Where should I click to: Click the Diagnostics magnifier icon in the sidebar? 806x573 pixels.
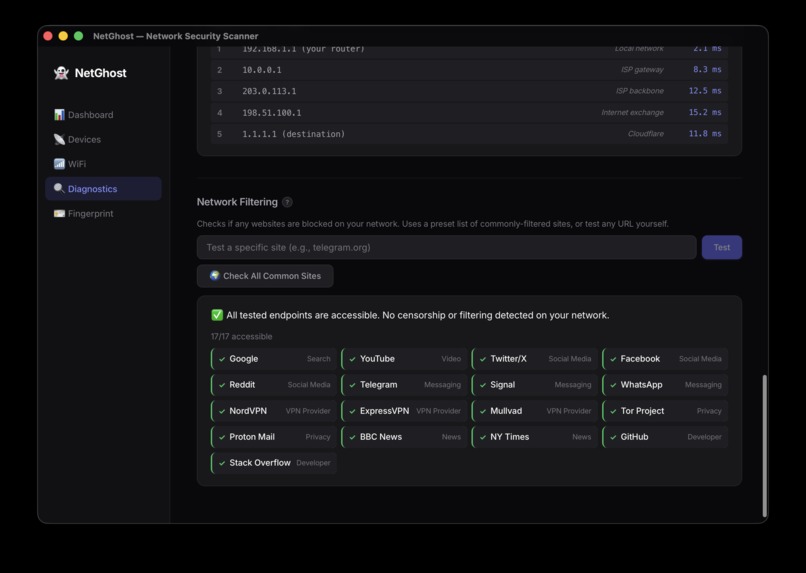tap(59, 189)
